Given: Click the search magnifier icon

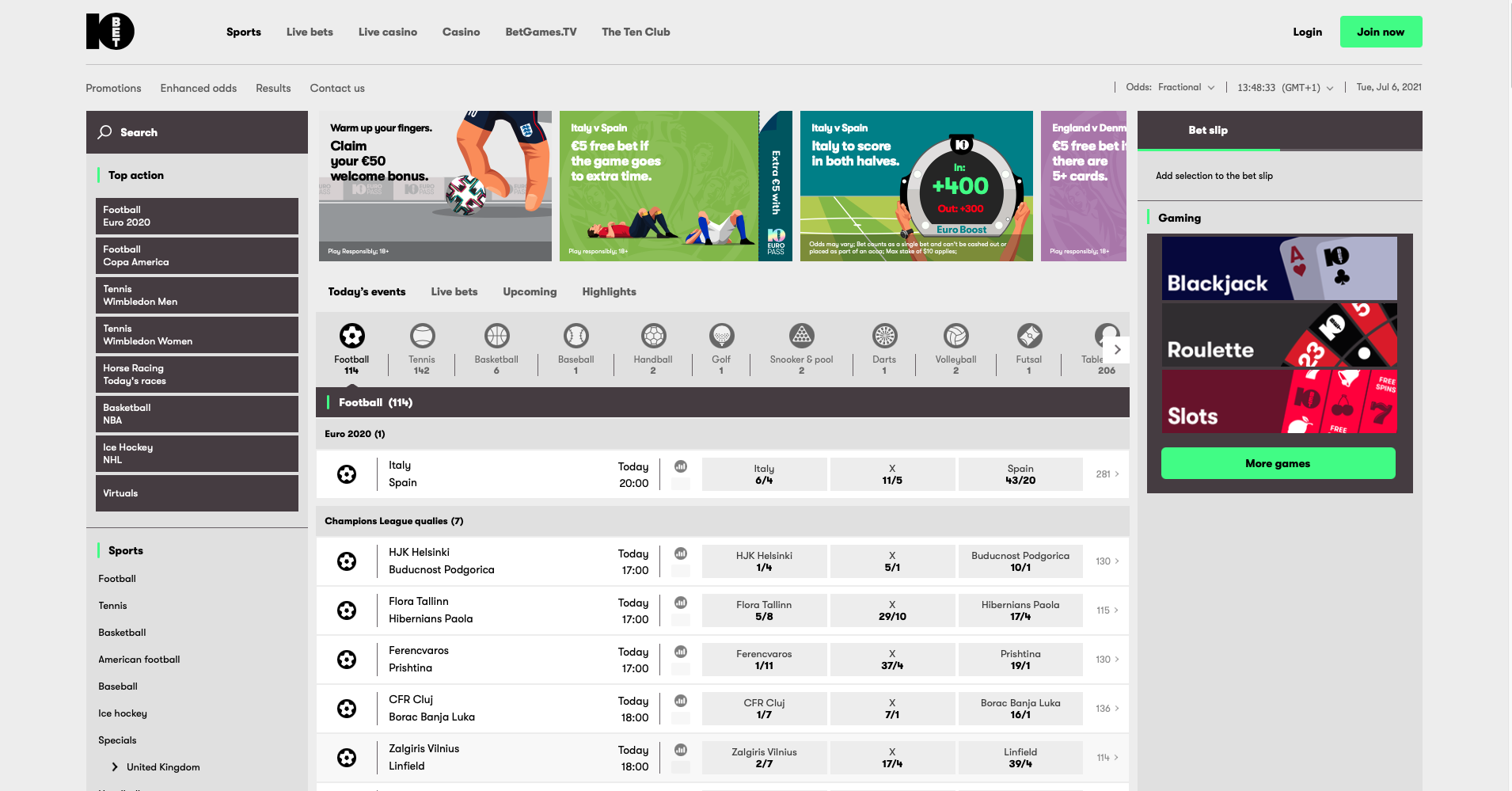Looking at the screenshot, I should point(104,132).
